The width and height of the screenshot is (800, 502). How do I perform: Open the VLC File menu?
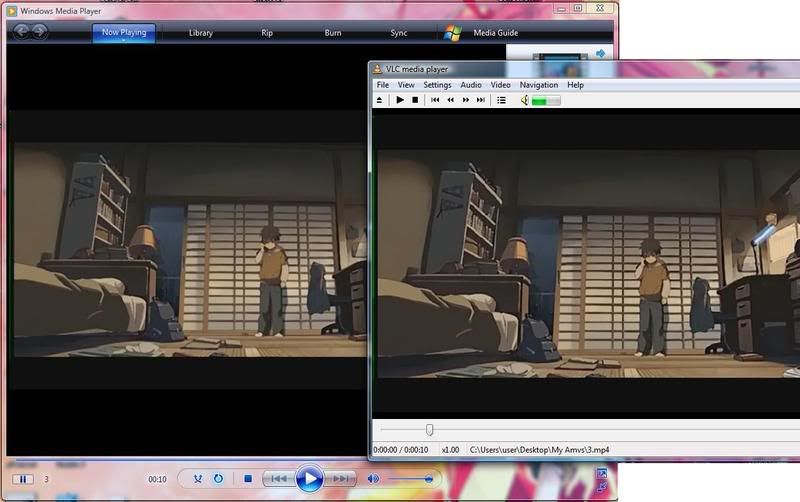click(x=383, y=85)
